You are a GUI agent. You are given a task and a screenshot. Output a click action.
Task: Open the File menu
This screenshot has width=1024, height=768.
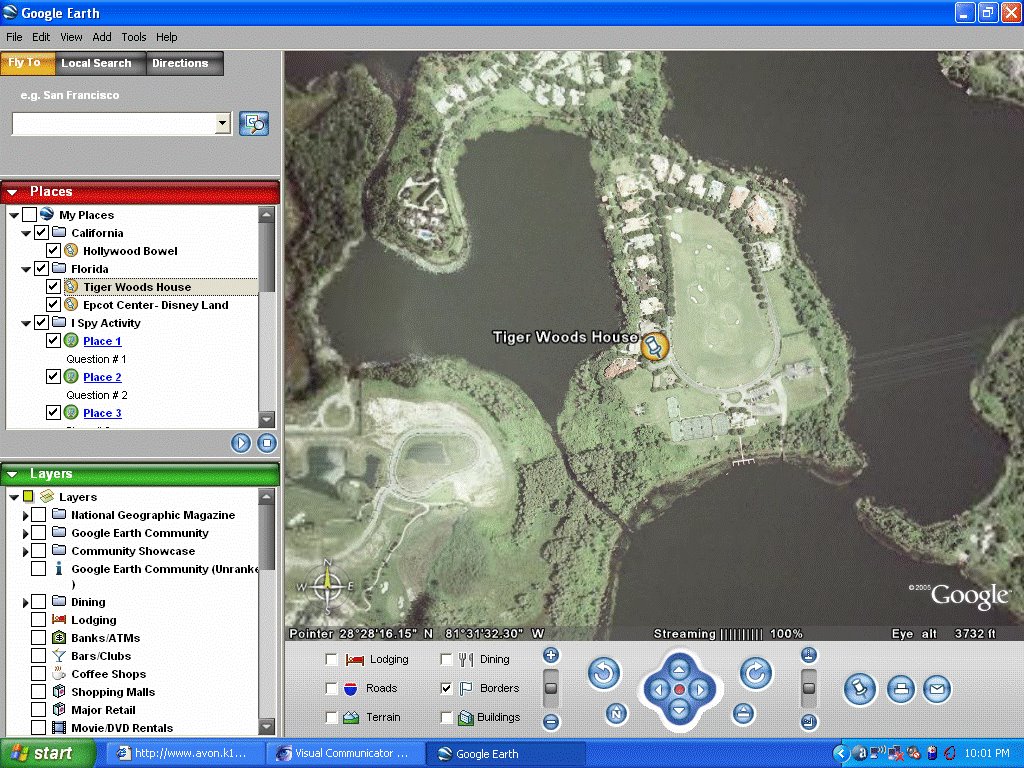click(14, 37)
